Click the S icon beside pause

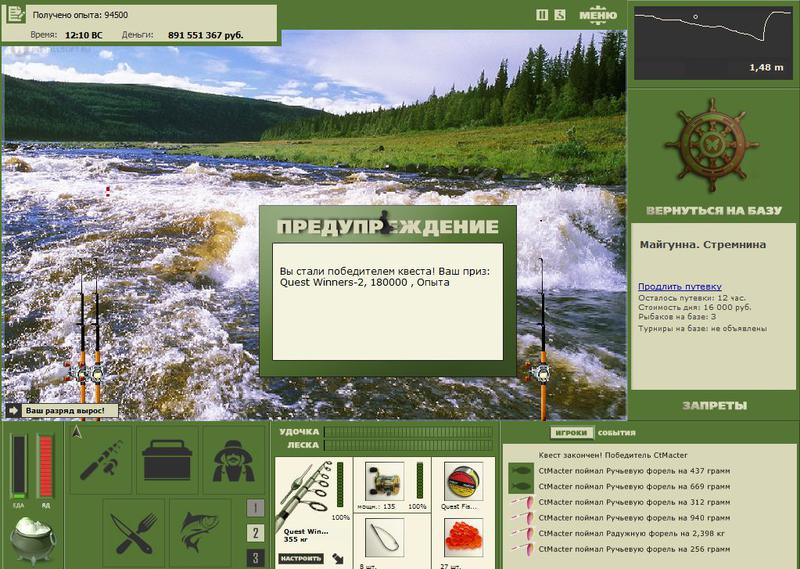pos(560,15)
